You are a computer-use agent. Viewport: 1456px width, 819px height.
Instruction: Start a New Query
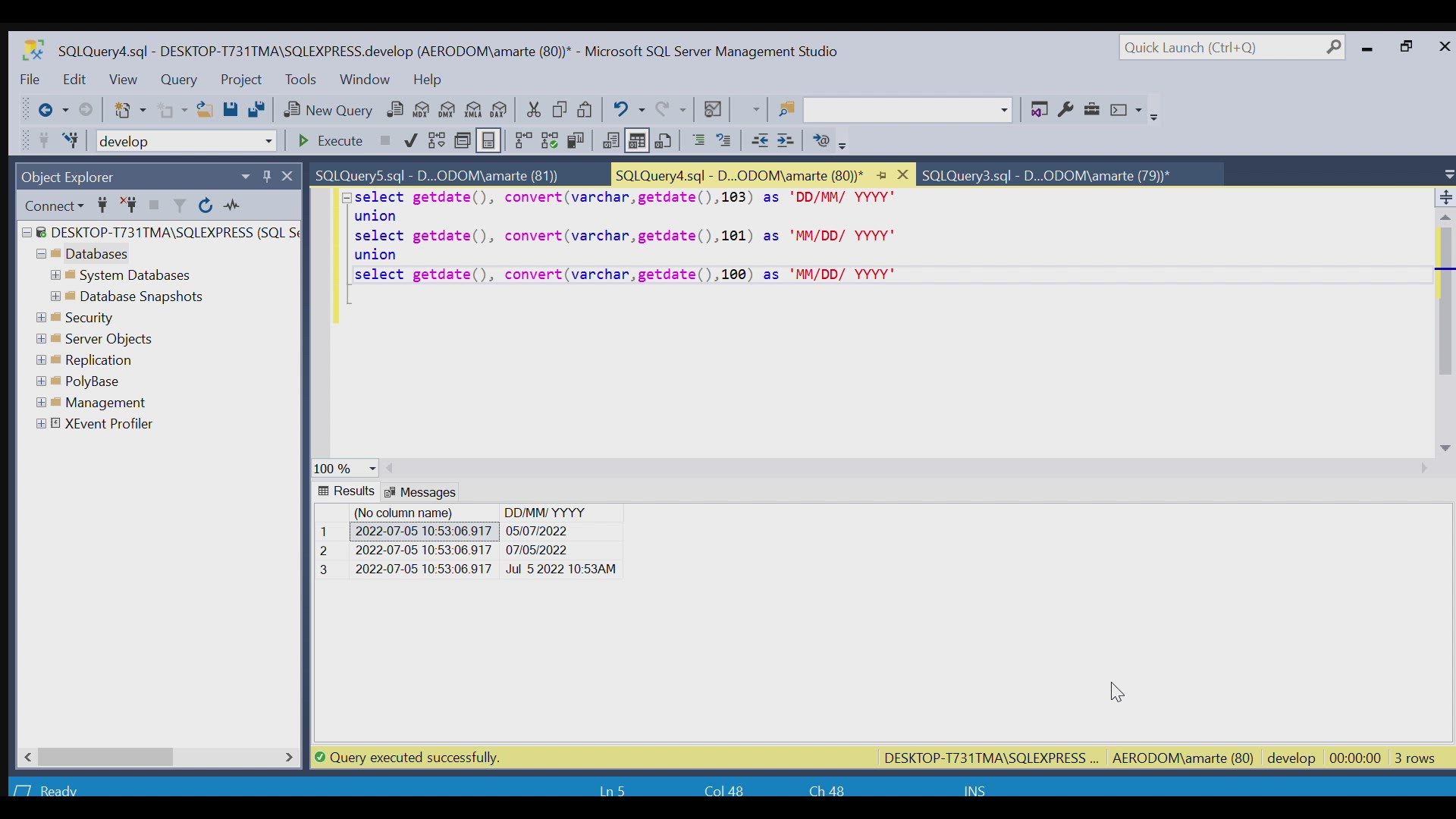pyautogui.click(x=328, y=110)
